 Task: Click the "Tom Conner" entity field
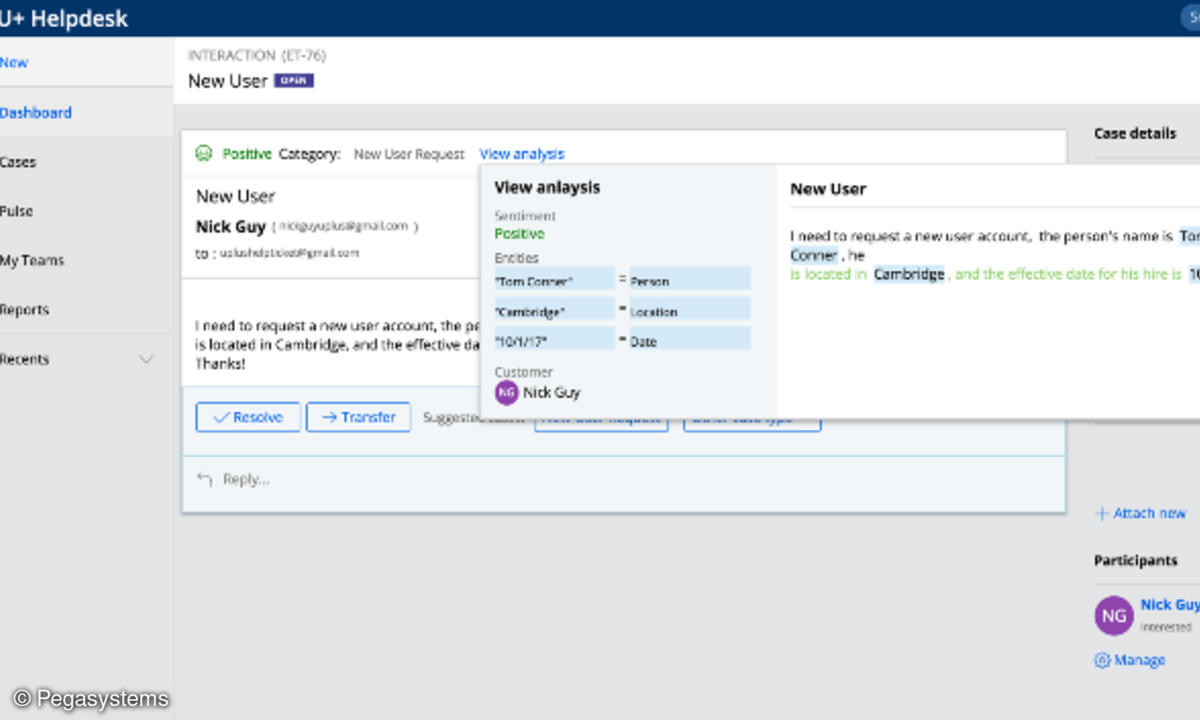(554, 281)
